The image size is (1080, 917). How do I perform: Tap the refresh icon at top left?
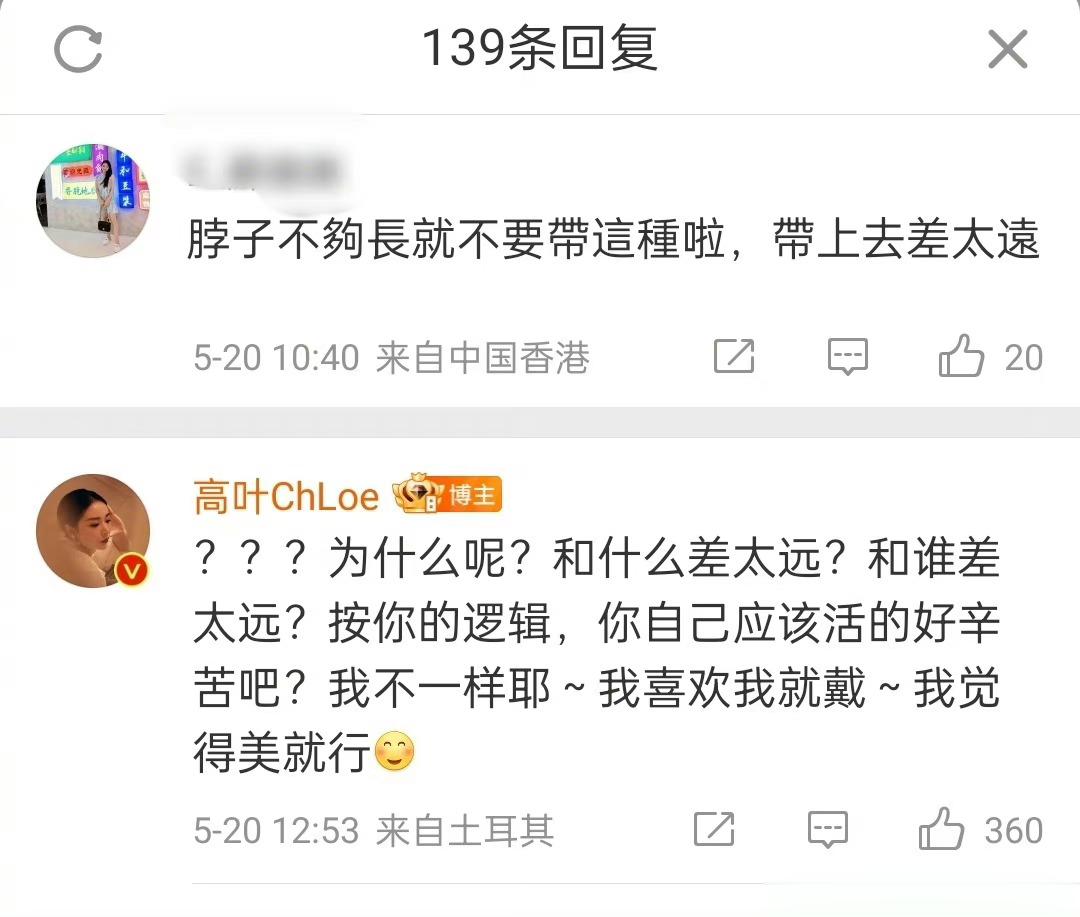[78, 49]
